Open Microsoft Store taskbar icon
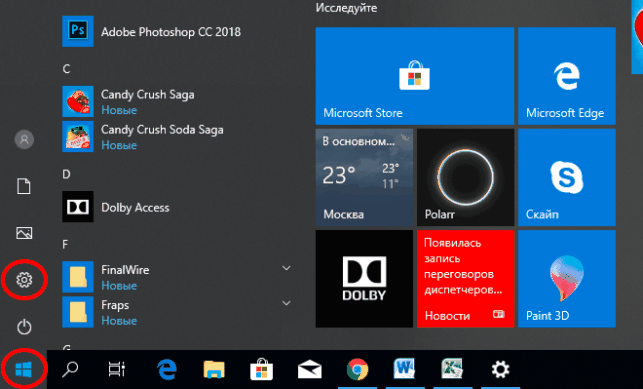Screen dimensions: 643x389 coord(262,370)
